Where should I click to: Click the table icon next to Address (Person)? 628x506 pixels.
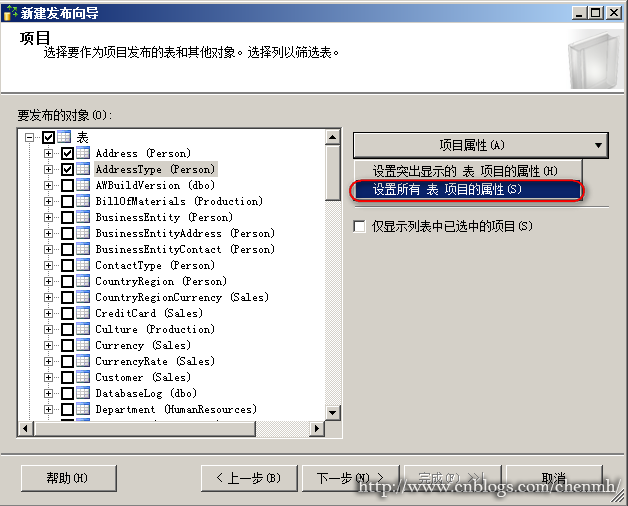pos(84,154)
